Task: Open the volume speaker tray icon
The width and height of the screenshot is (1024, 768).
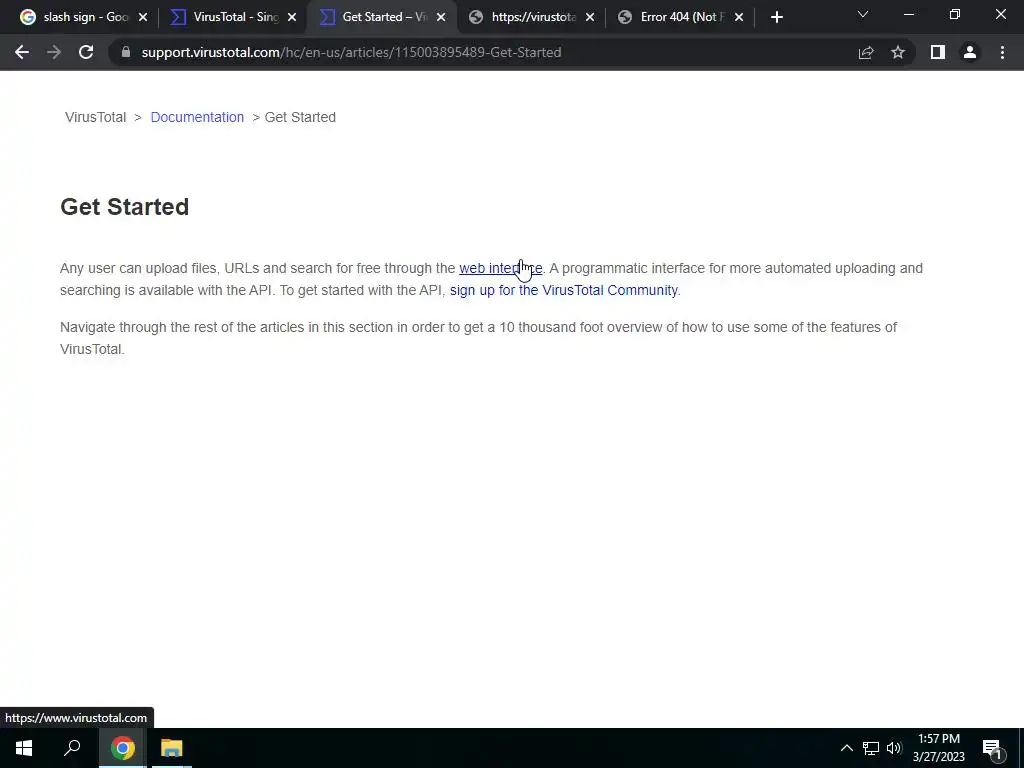Action: (x=894, y=748)
